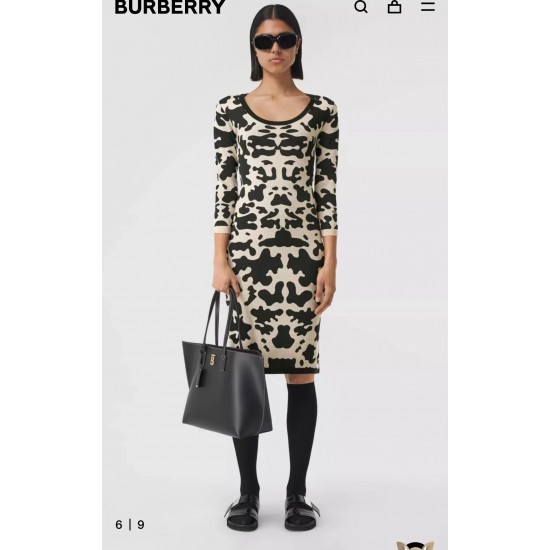Image resolution: width=550 pixels, height=550 pixels.
Task: Click the model's black sunglasses
Action: click(276, 42)
